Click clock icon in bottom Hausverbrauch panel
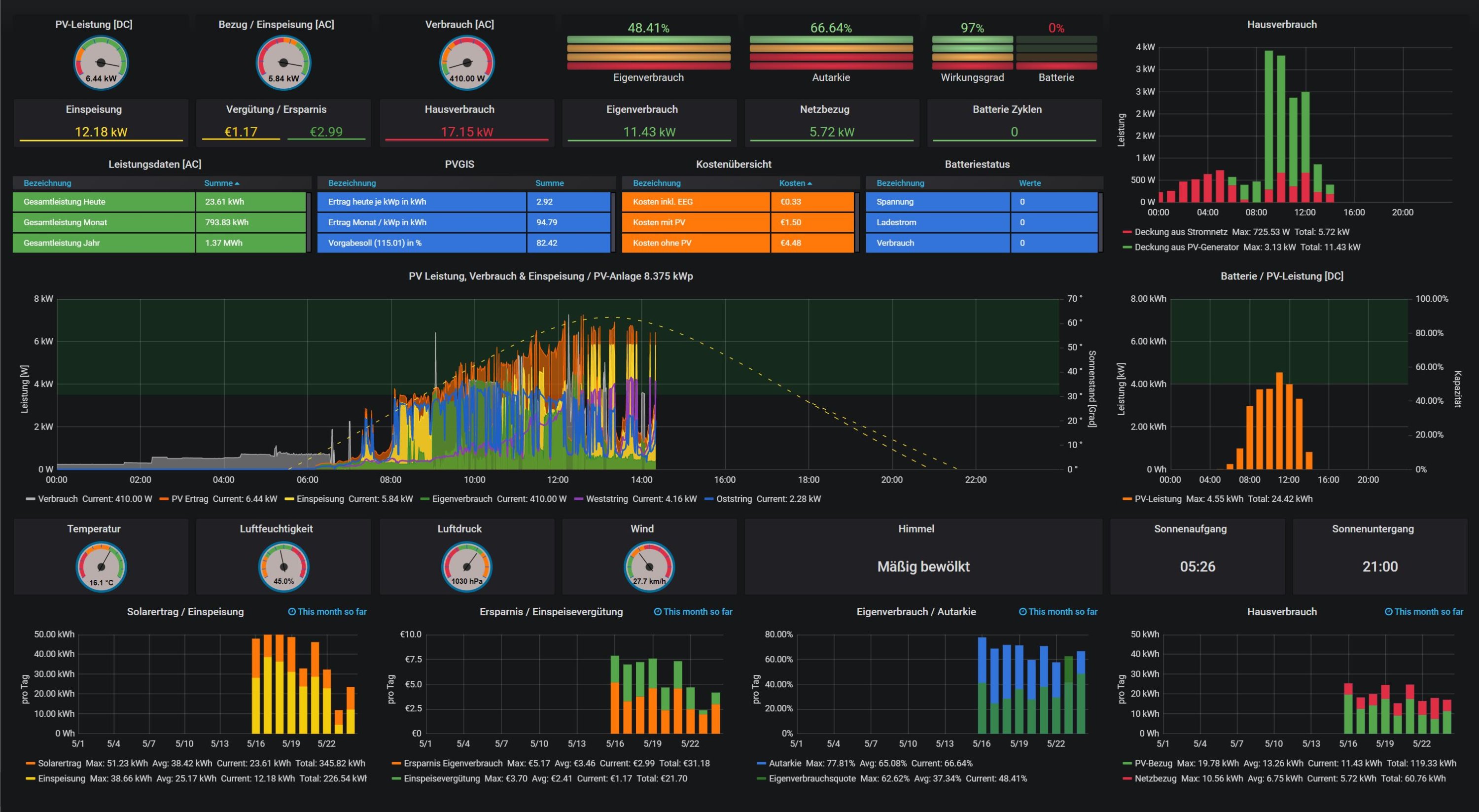 (x=1388, y=611)
